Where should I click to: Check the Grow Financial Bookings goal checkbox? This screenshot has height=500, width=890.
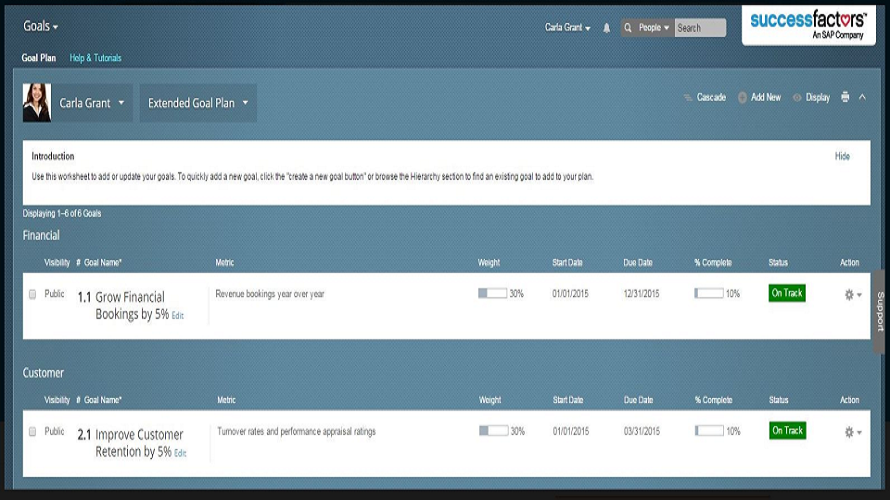pos(33,295)
